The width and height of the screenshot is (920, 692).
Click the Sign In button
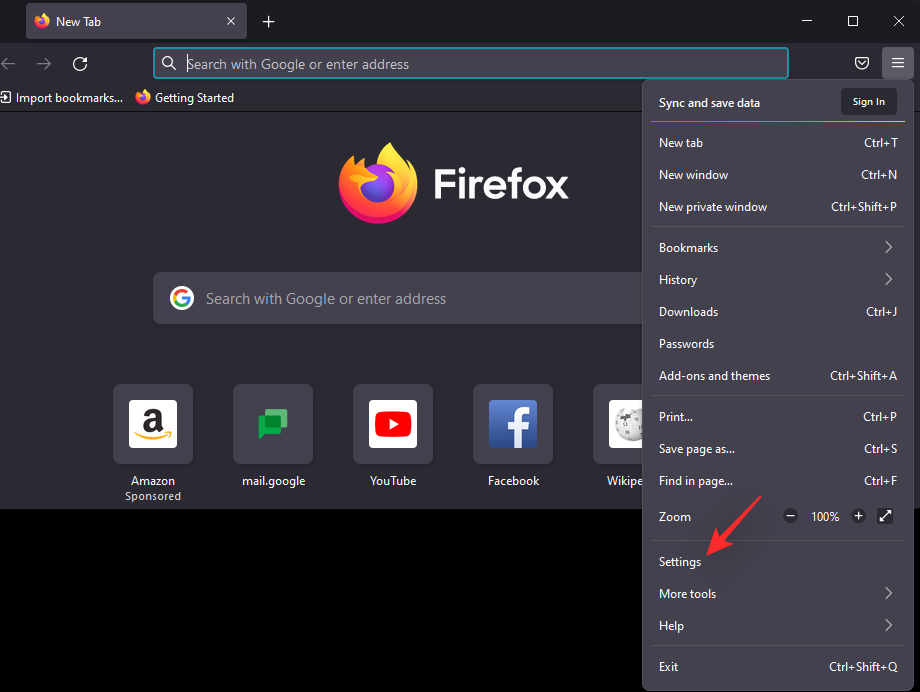pyautogui.click(x=868, y=102)
